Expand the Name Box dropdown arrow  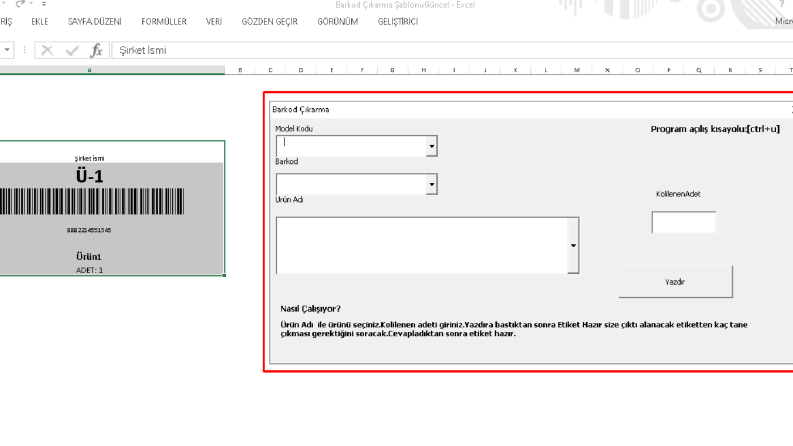[7, 50]
